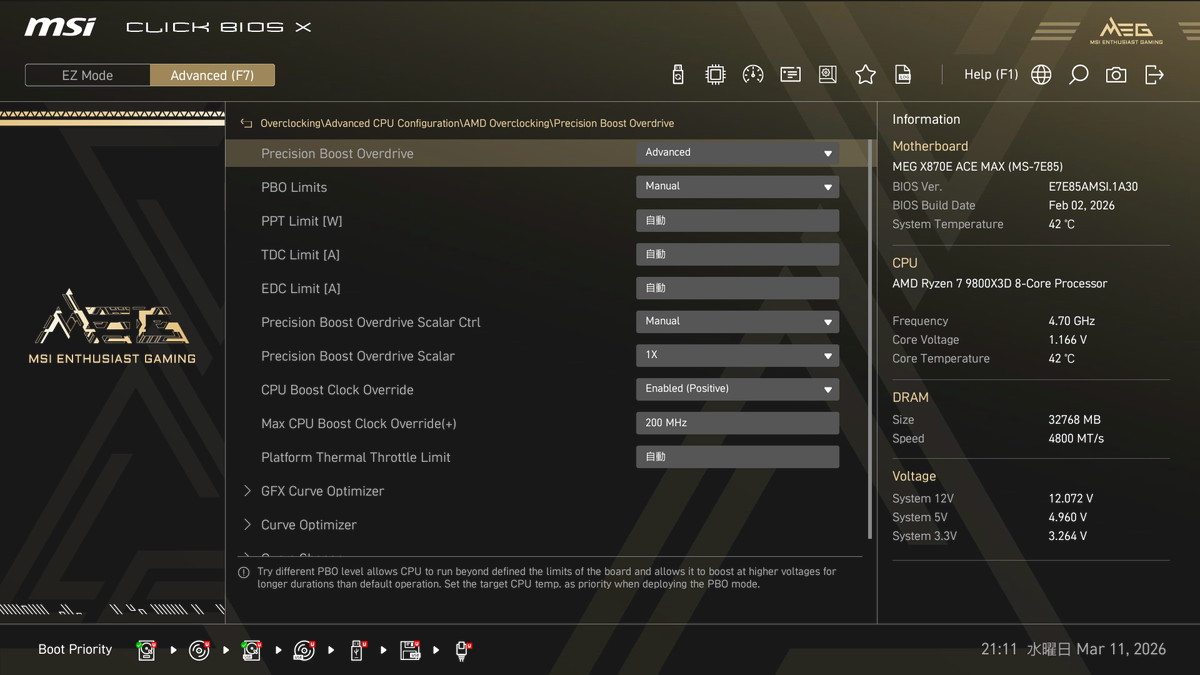This screenshot has width=1200, height=675.
Task: Click the PPT Limit [W] input field
Action: pyautogui.click(x=737, y=221)
